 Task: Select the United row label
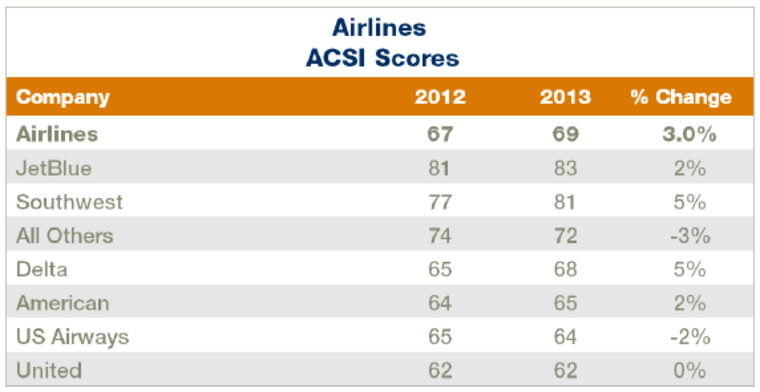pos(48,371)
